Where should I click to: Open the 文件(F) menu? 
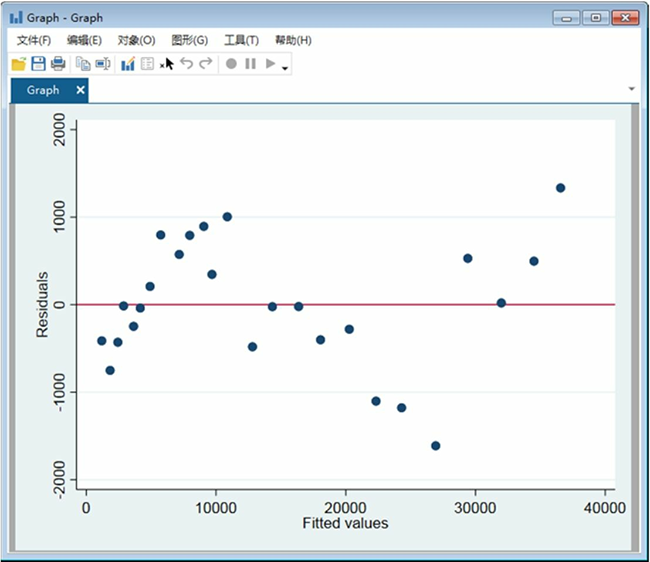(34, 40)
